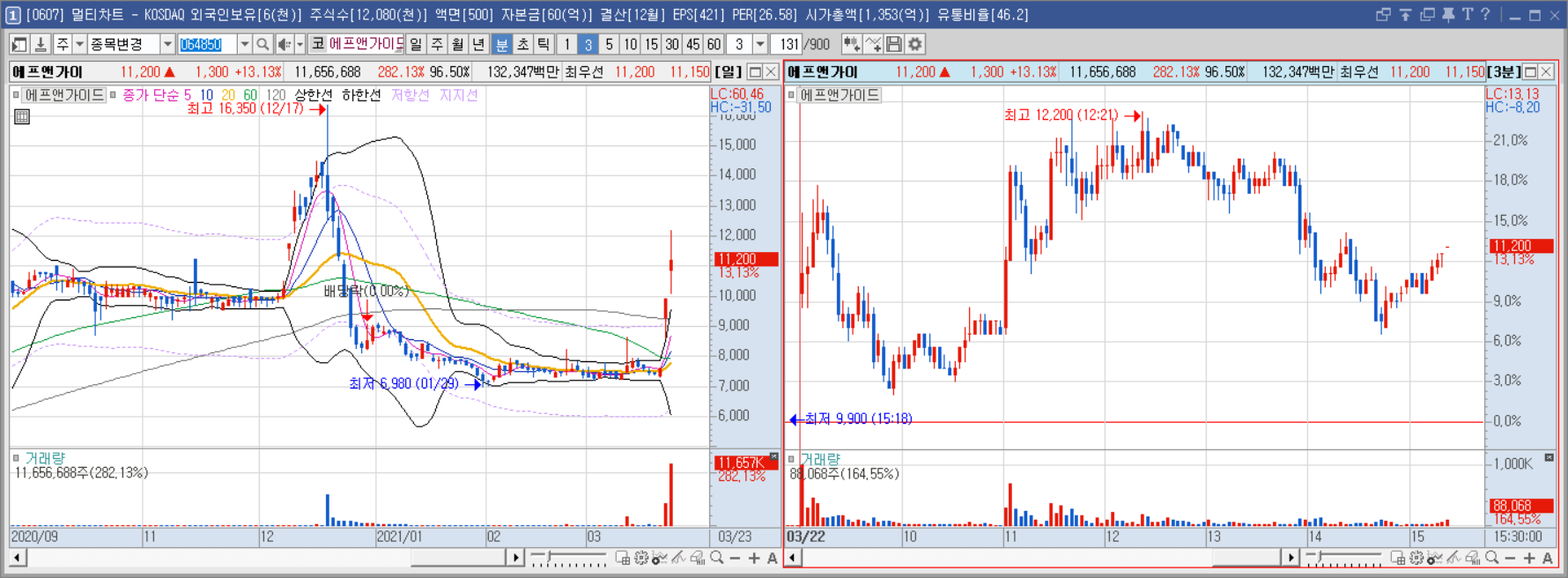Maximize the right 3분 chart pane
This screenshot has width=1568, height=578.
1530,72
